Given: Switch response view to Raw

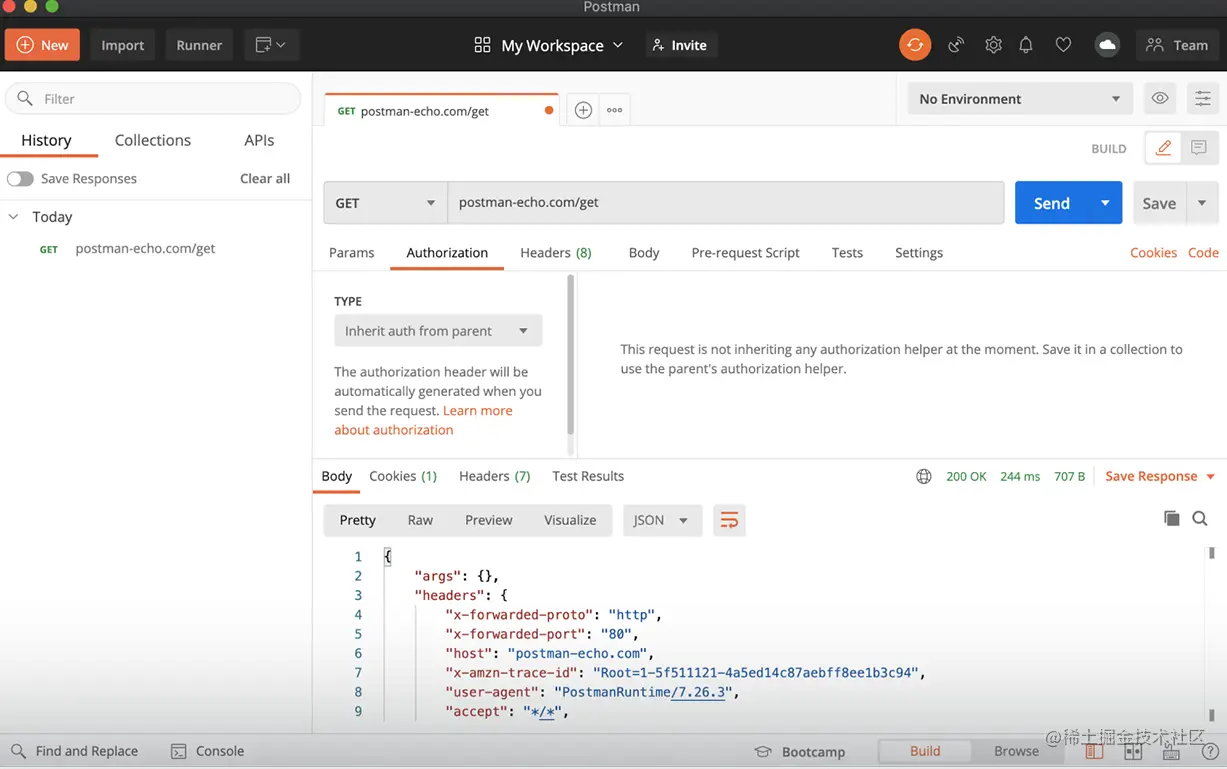Looking at the screenshot, I should click(x=420, y=520).
